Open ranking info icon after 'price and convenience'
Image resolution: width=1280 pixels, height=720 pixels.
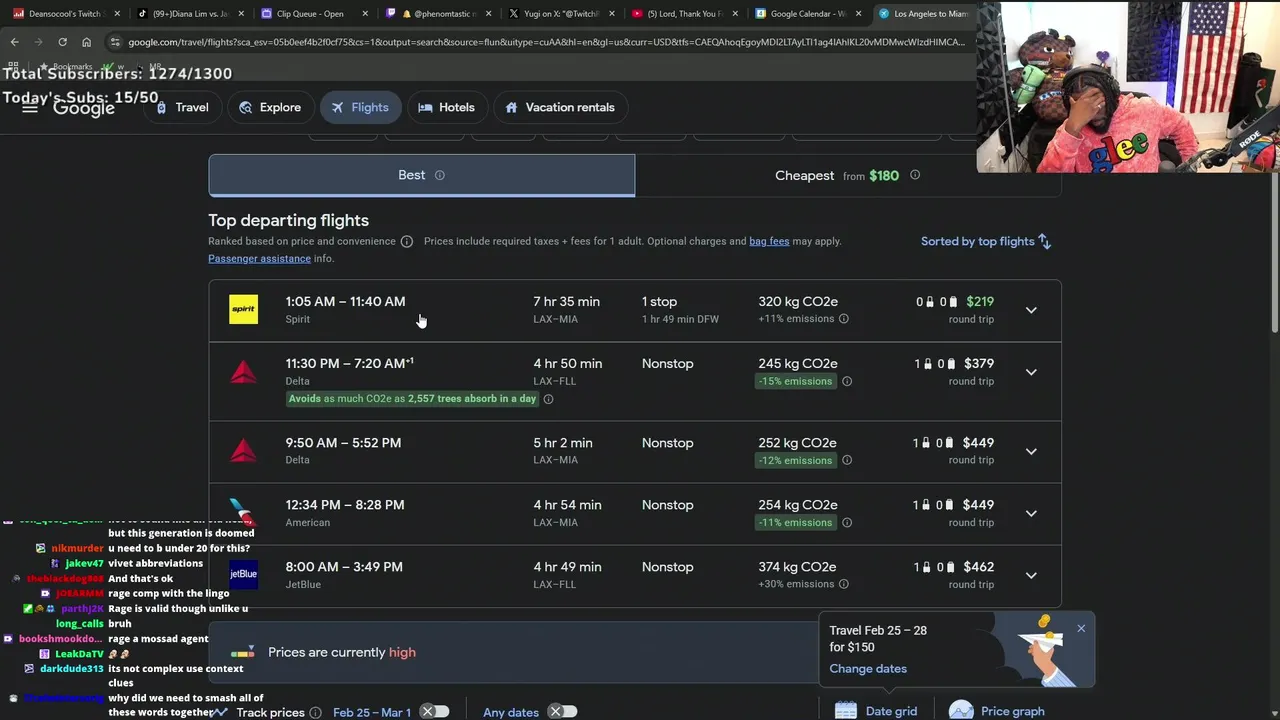(407, 241)
